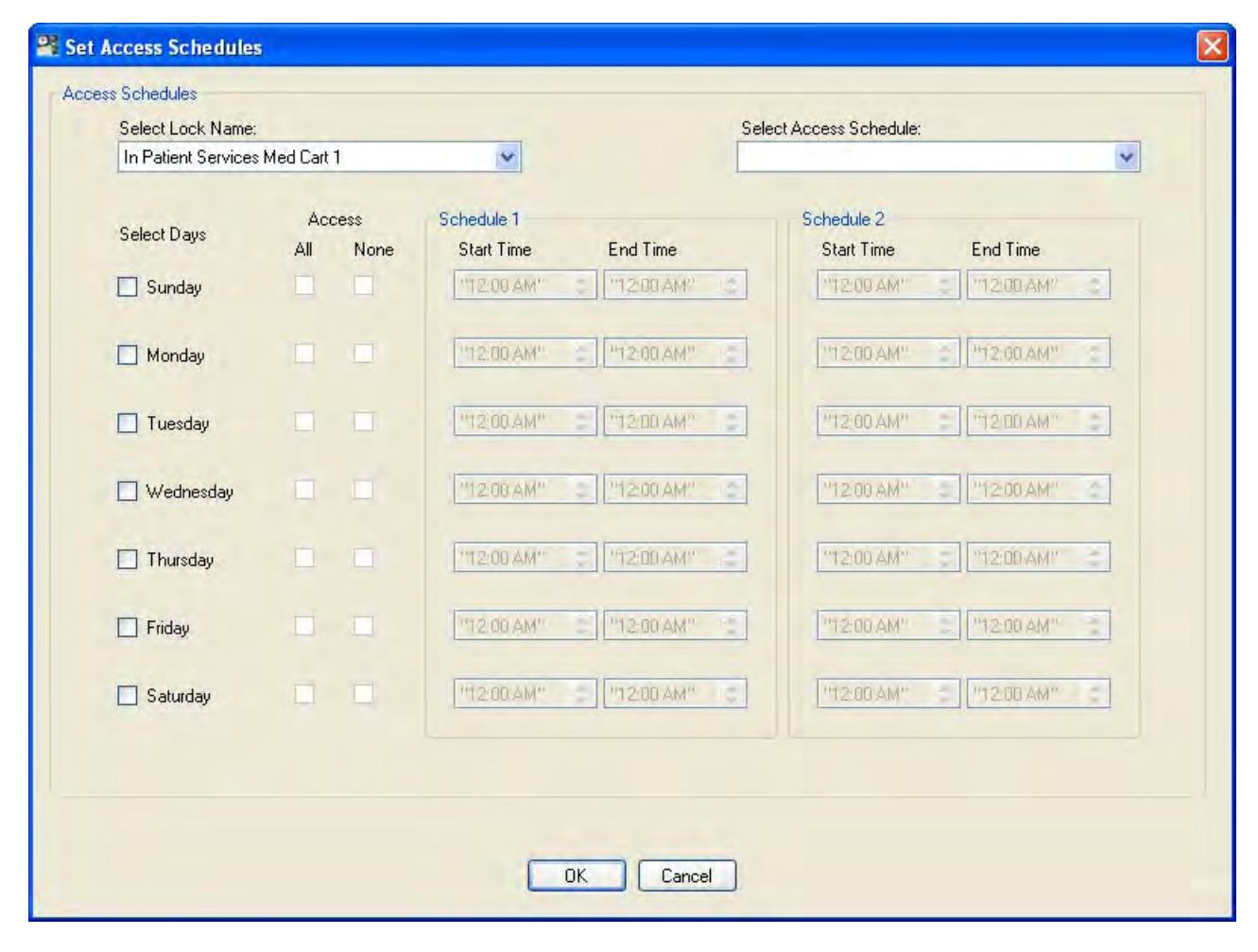Screen dimensions: 1258x952
Task: Check Access All box for Sunday
Action: coord(304,285)
